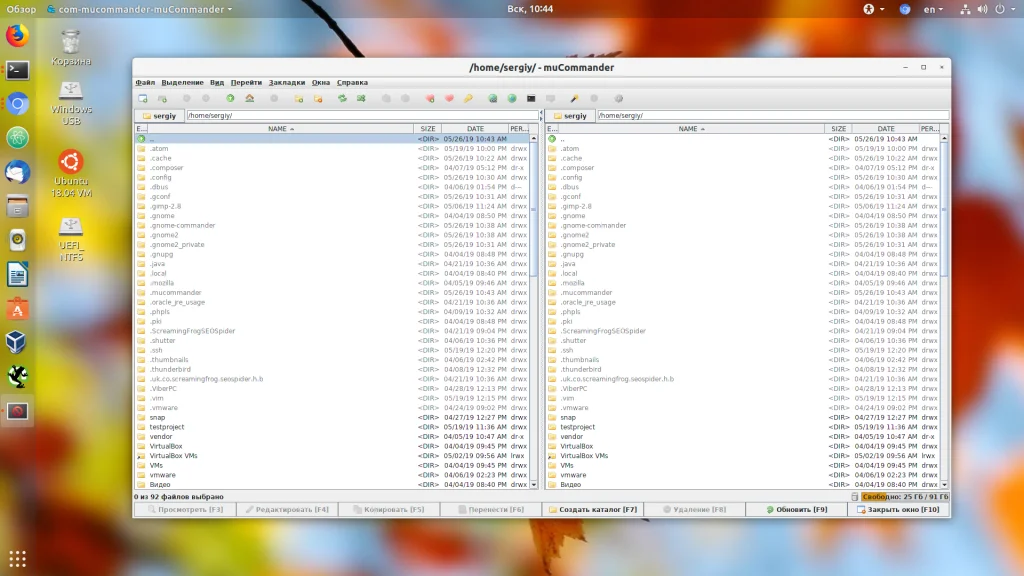Add bookmark using heart-with-plus icon

click(430, 98)
